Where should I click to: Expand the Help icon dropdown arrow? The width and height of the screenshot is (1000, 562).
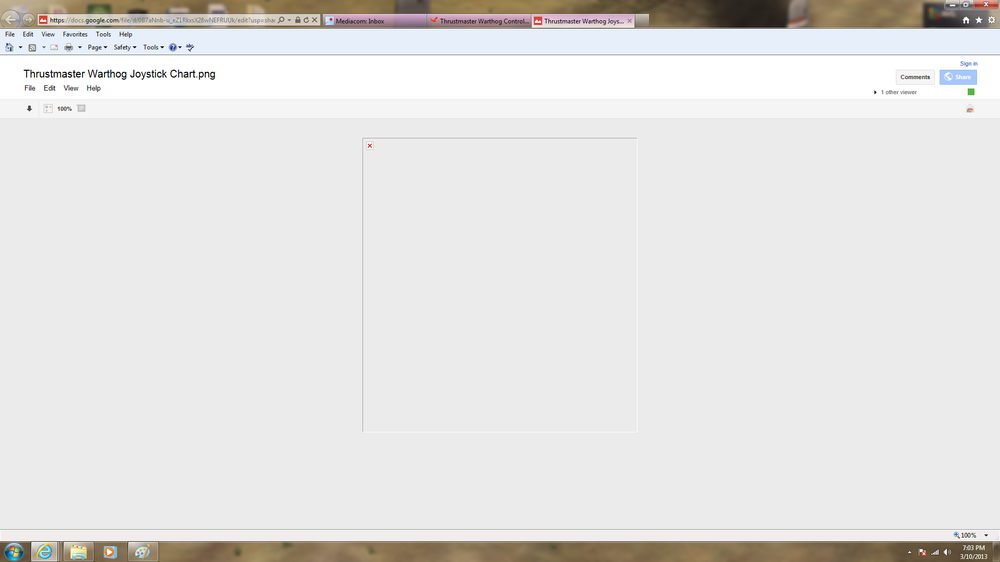tap(180, 47)
